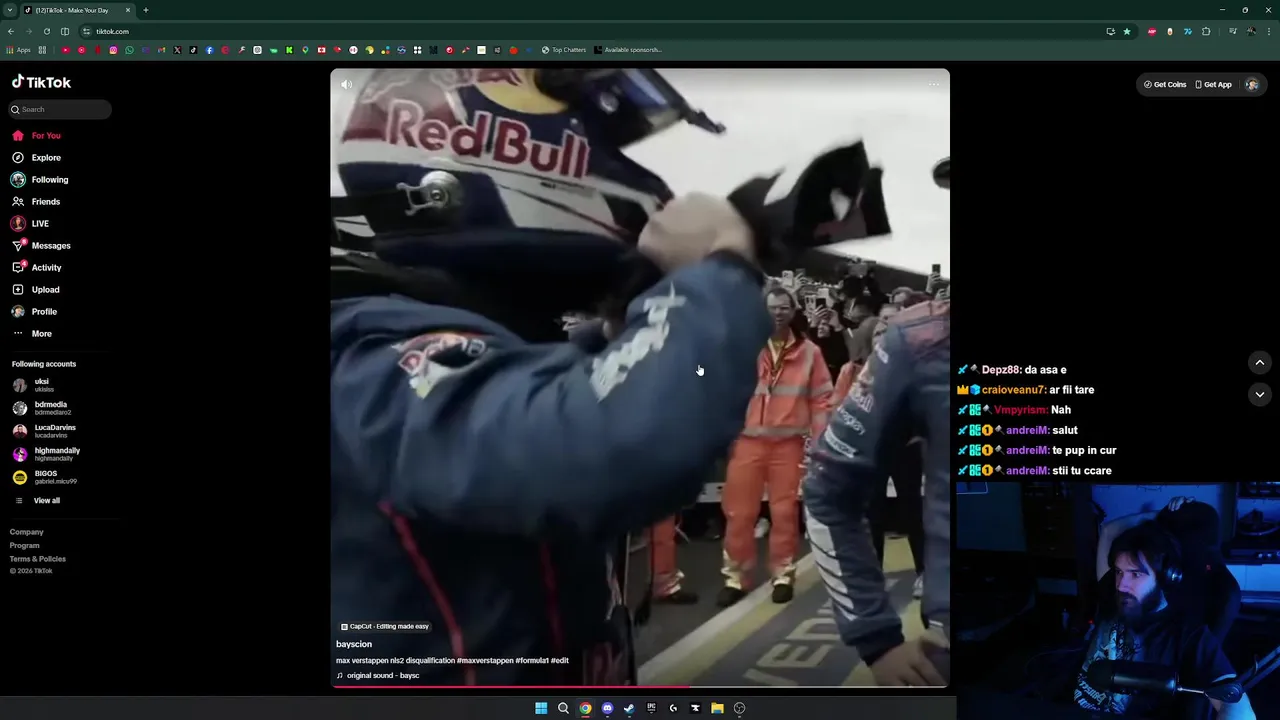The width and height of the screenshot is (1280, 720).
Task: Open WhatsApp bookmark icon
Action: (129, 50)
